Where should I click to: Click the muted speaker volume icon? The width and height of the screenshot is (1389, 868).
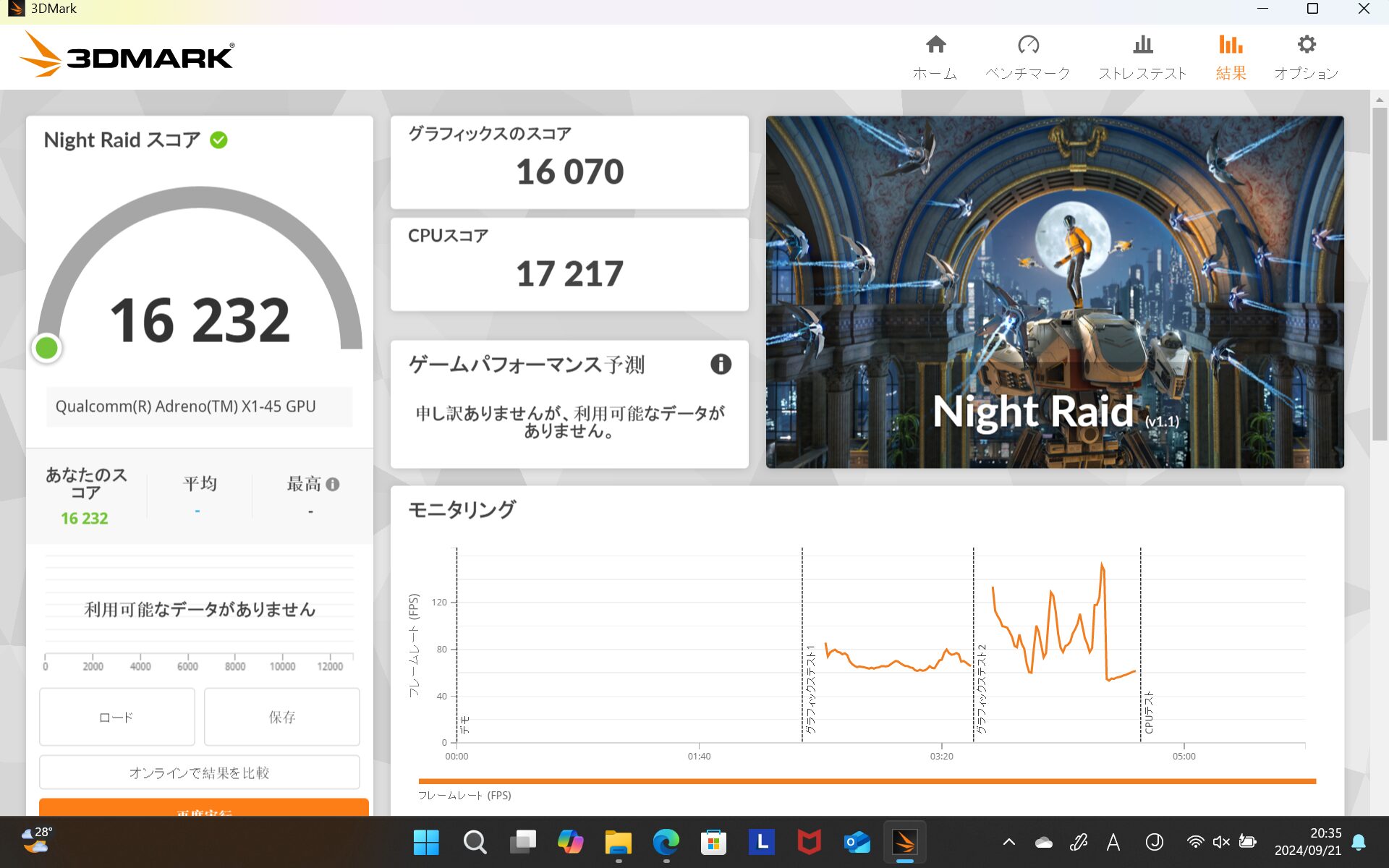[x=1221, y=842]
